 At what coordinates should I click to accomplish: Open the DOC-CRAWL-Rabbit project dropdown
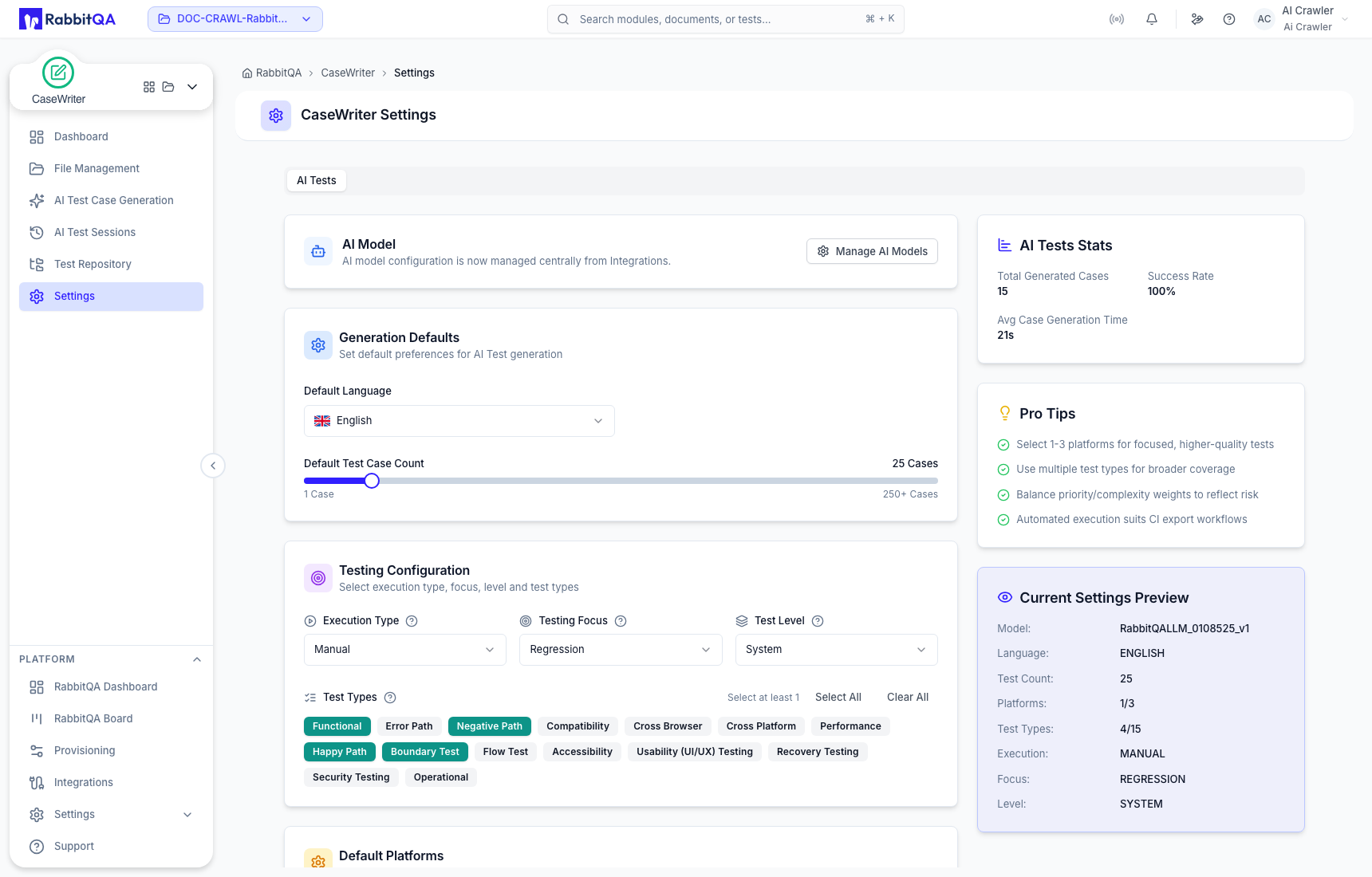pyautogui.click(x=235, y=19)
